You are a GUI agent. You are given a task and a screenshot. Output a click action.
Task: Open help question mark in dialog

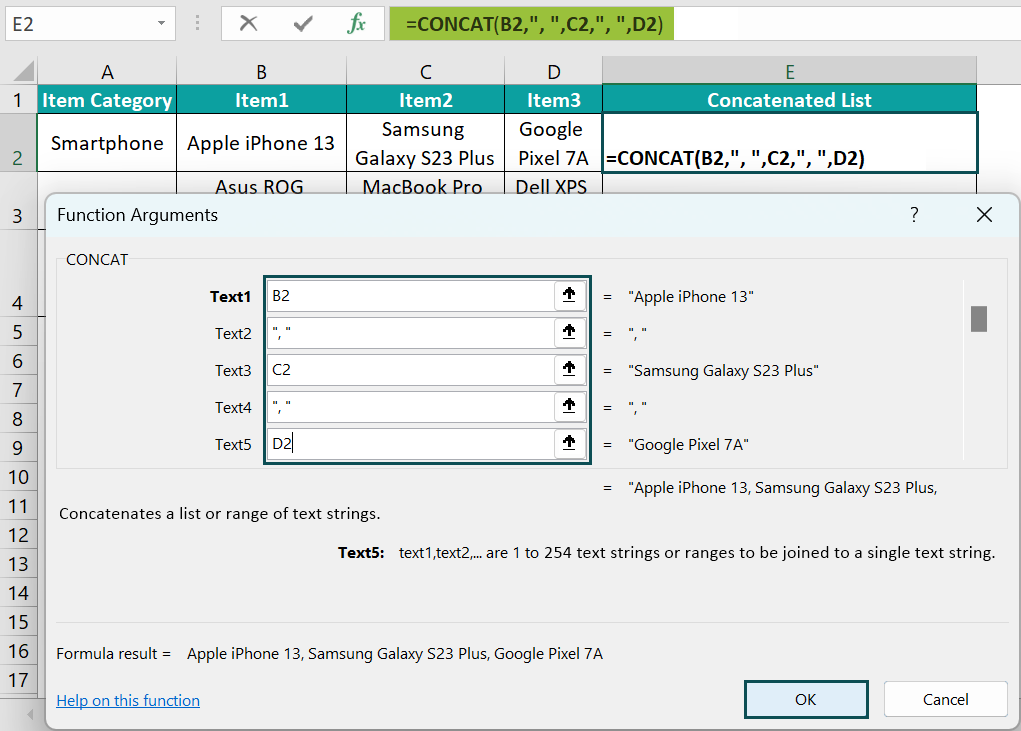(914, 215)
